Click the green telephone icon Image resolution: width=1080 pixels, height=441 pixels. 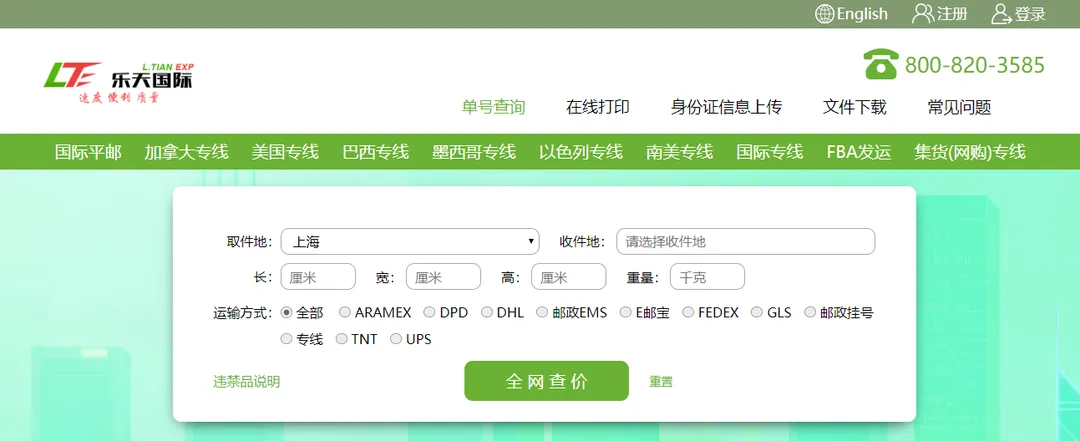881,64
